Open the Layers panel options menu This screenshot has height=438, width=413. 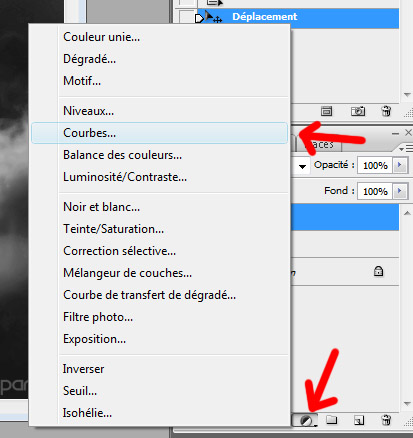pos(406,149)
